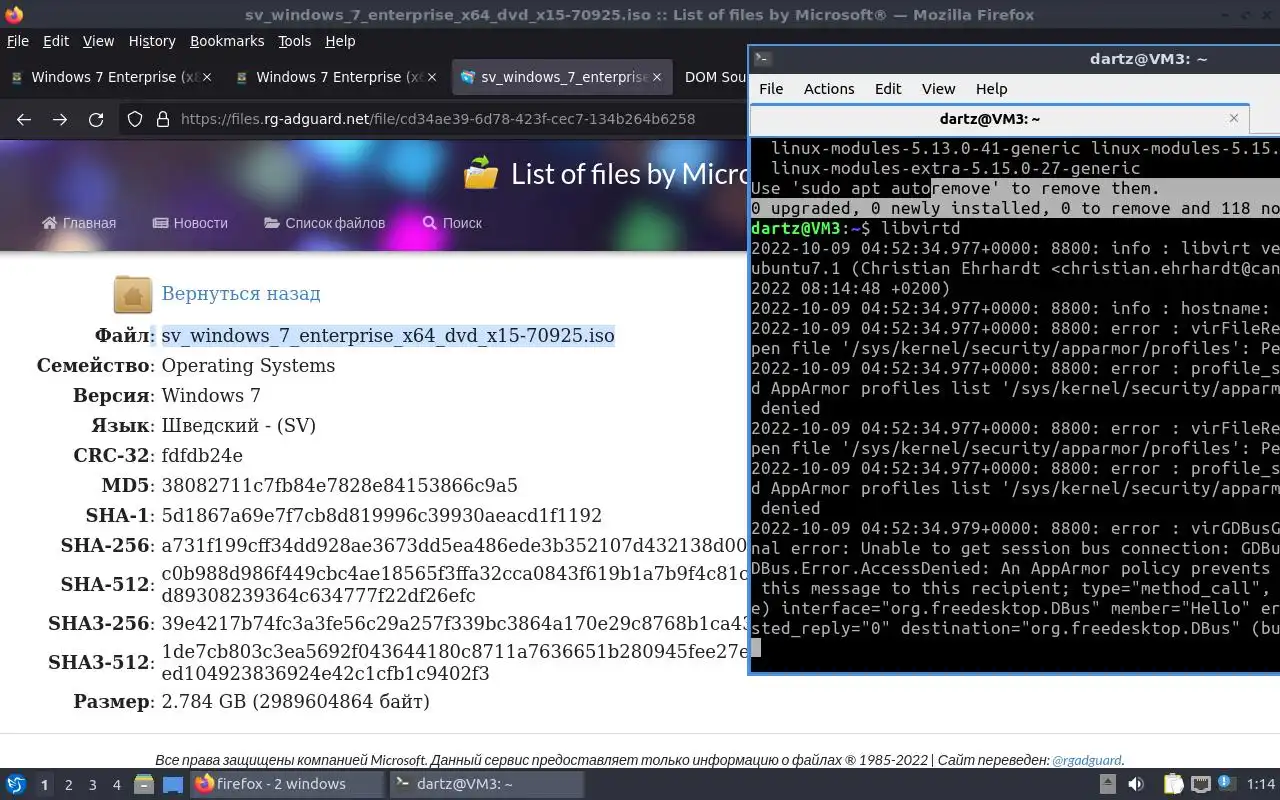This screenshot has height=800, width=1280.
Task: Click the files.rg-adguard.net URL address bar
Action: [437, 119]
